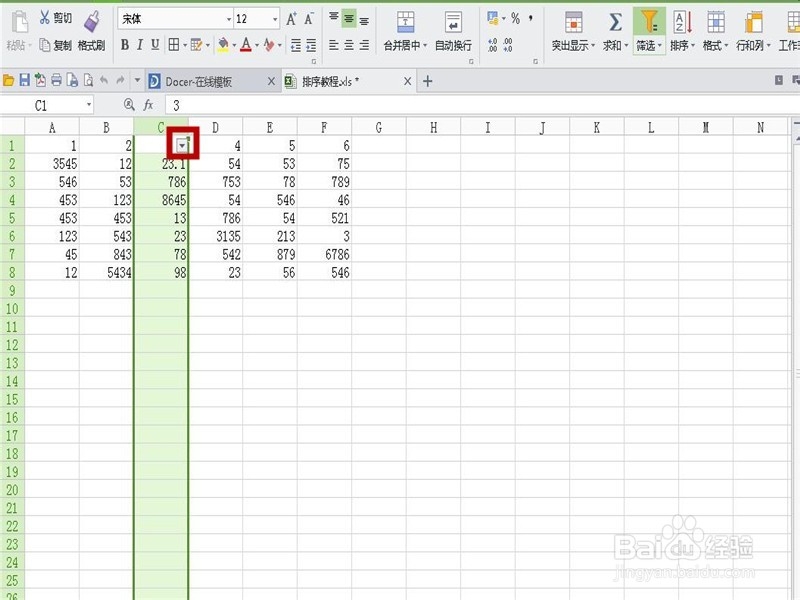Screen dimensions: 800x600
Task: Select the column G header
Action: [379, 127]
